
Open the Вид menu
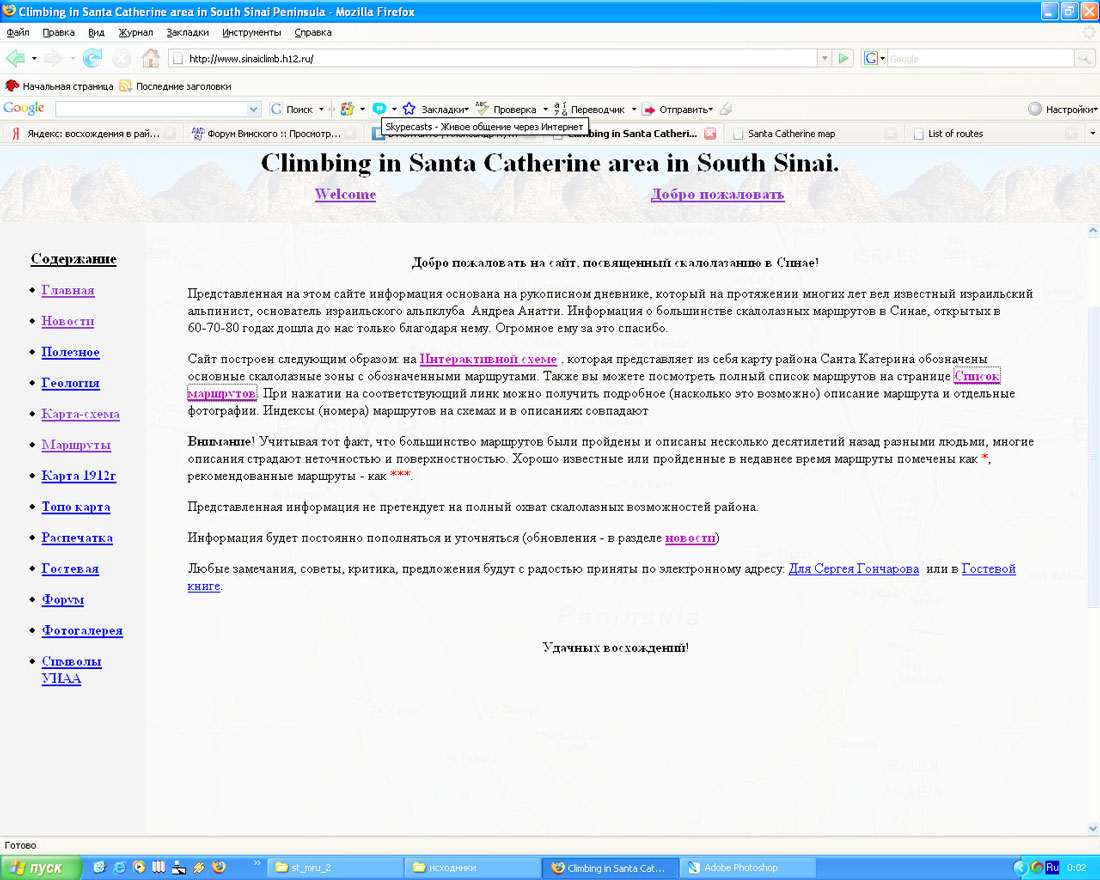pyautogui.click(x=96, y=32)
